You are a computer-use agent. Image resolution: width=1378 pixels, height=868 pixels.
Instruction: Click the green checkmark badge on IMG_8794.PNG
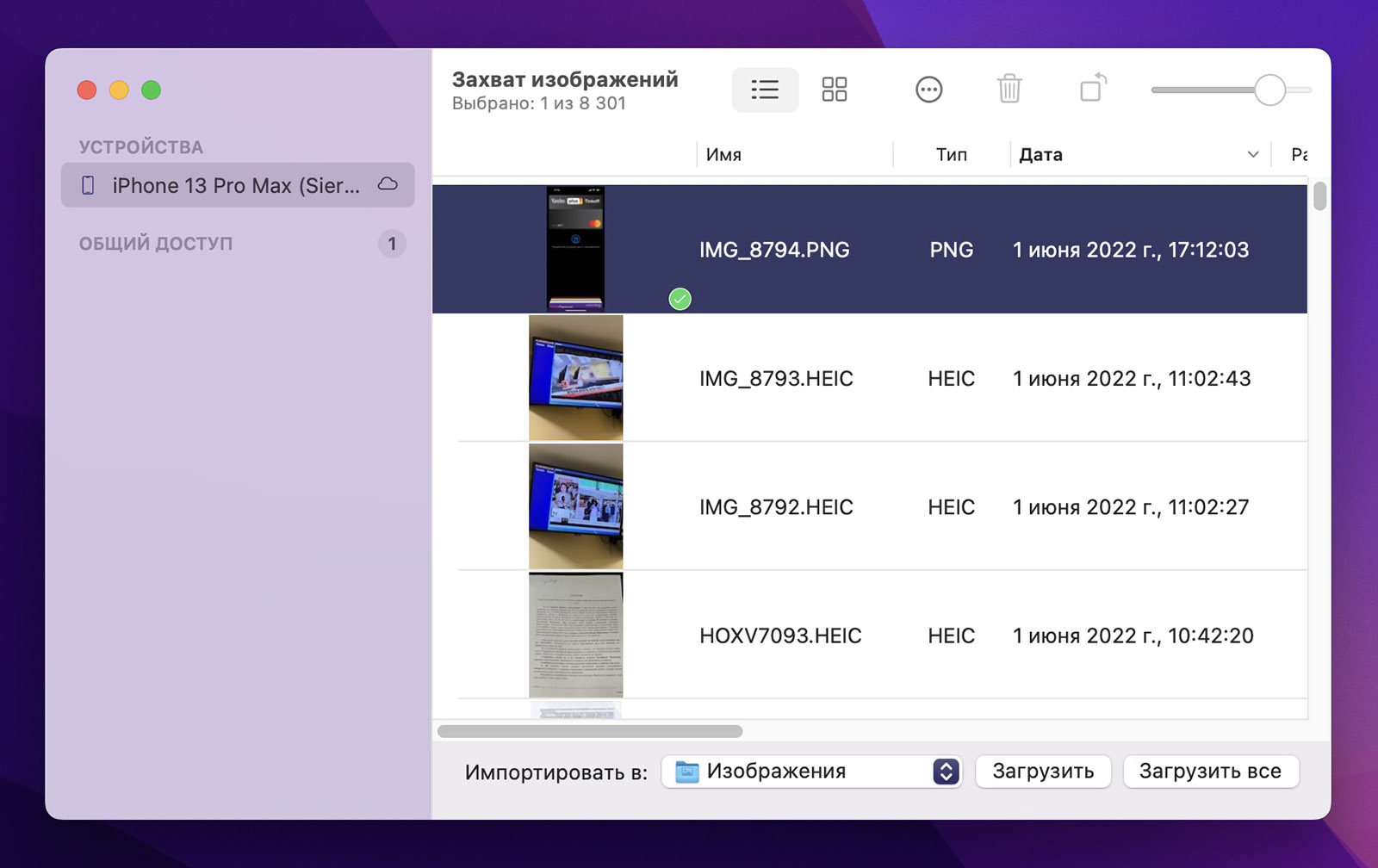click(x=680, y=299)
